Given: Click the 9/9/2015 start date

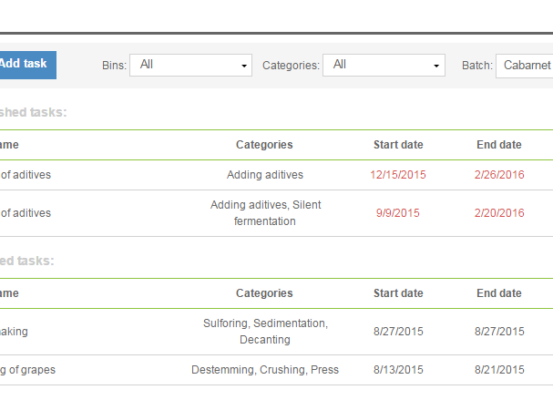Looking at the screenshot, I should click(398, 213).
